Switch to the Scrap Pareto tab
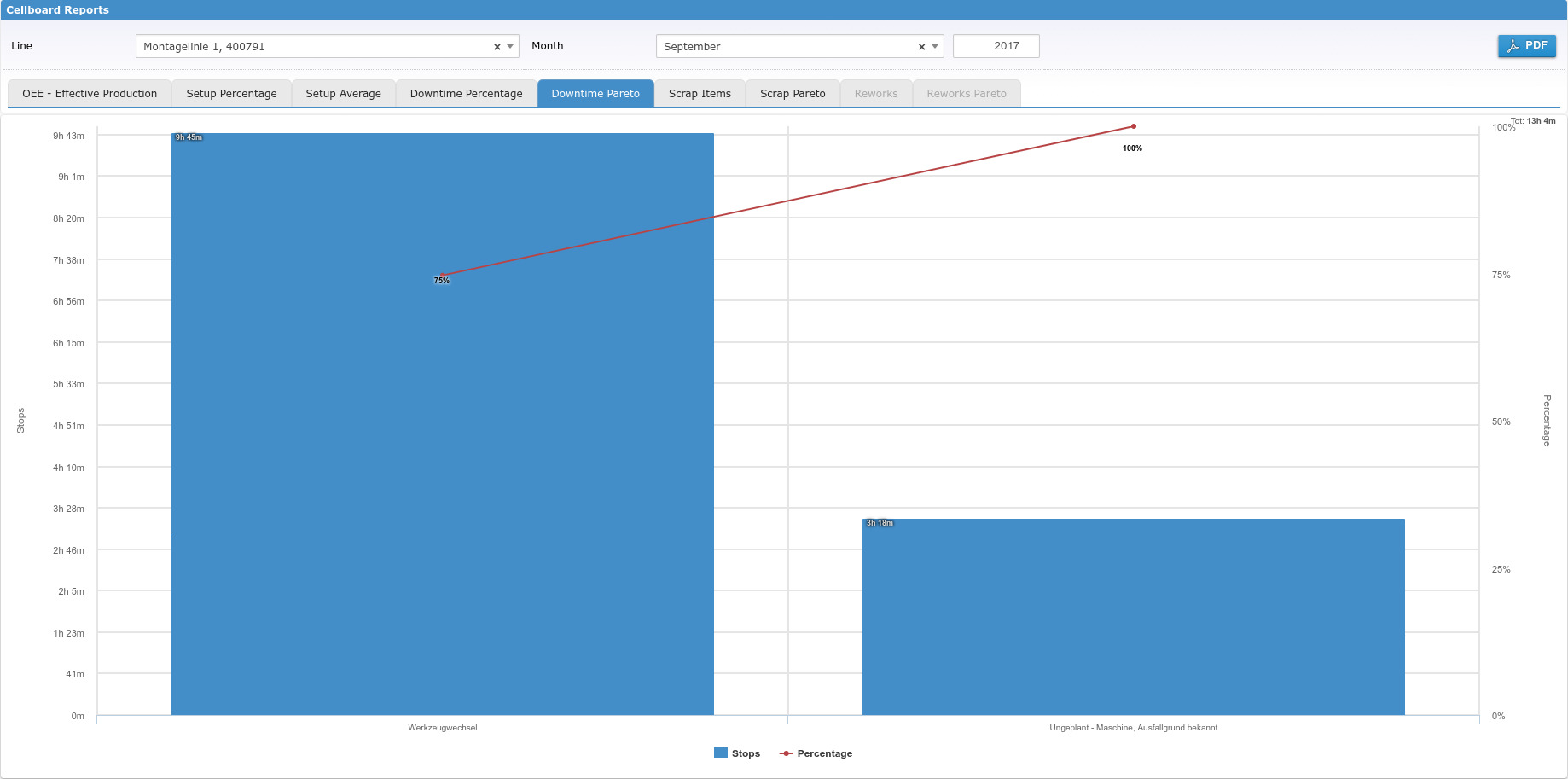 tap(793, 94)
